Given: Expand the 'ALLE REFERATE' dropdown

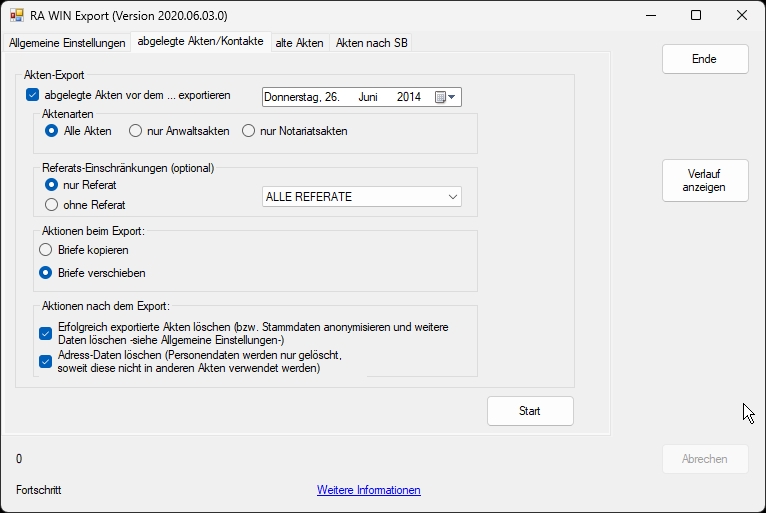Looking at the screenshot, I should point(452,197).
